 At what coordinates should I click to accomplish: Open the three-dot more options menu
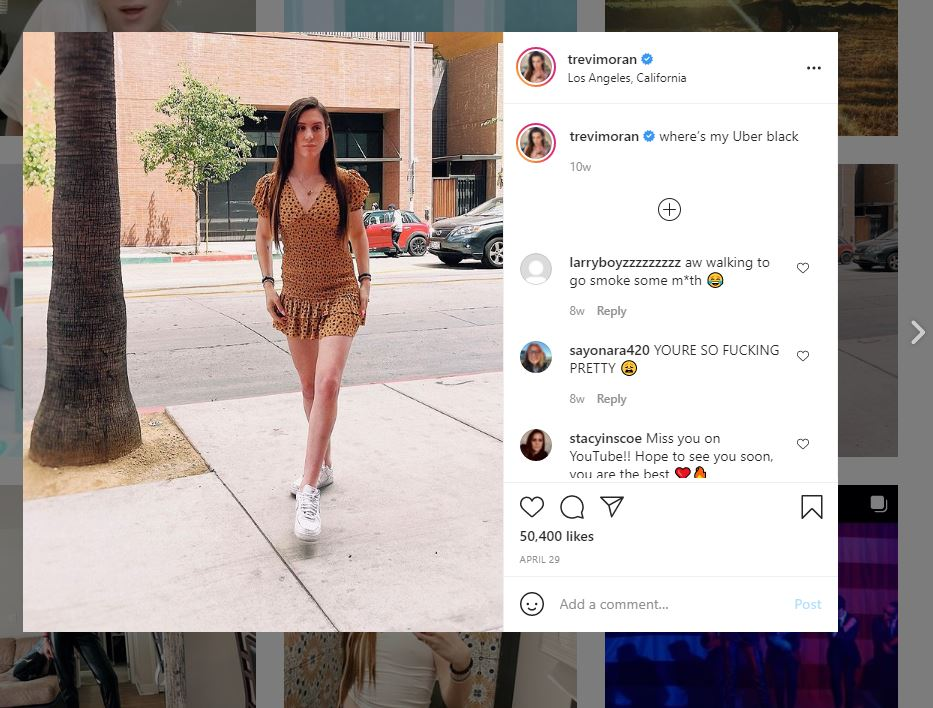pyautogui.click(x=813, y=68)
